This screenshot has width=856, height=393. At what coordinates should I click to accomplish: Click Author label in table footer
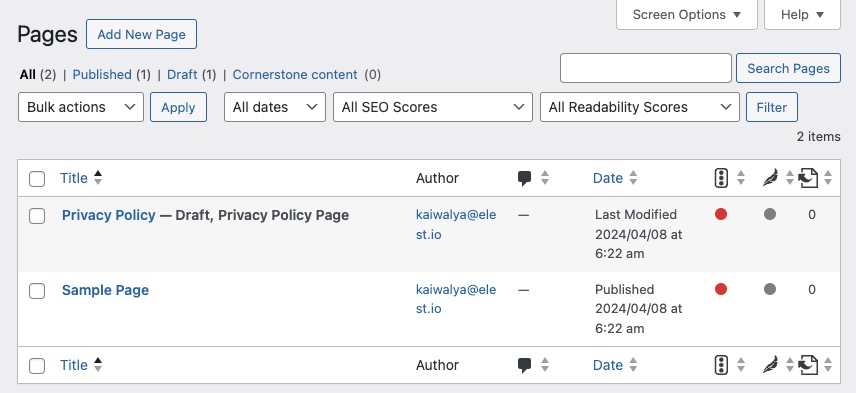pyautogui.click(x=437, y=365)
